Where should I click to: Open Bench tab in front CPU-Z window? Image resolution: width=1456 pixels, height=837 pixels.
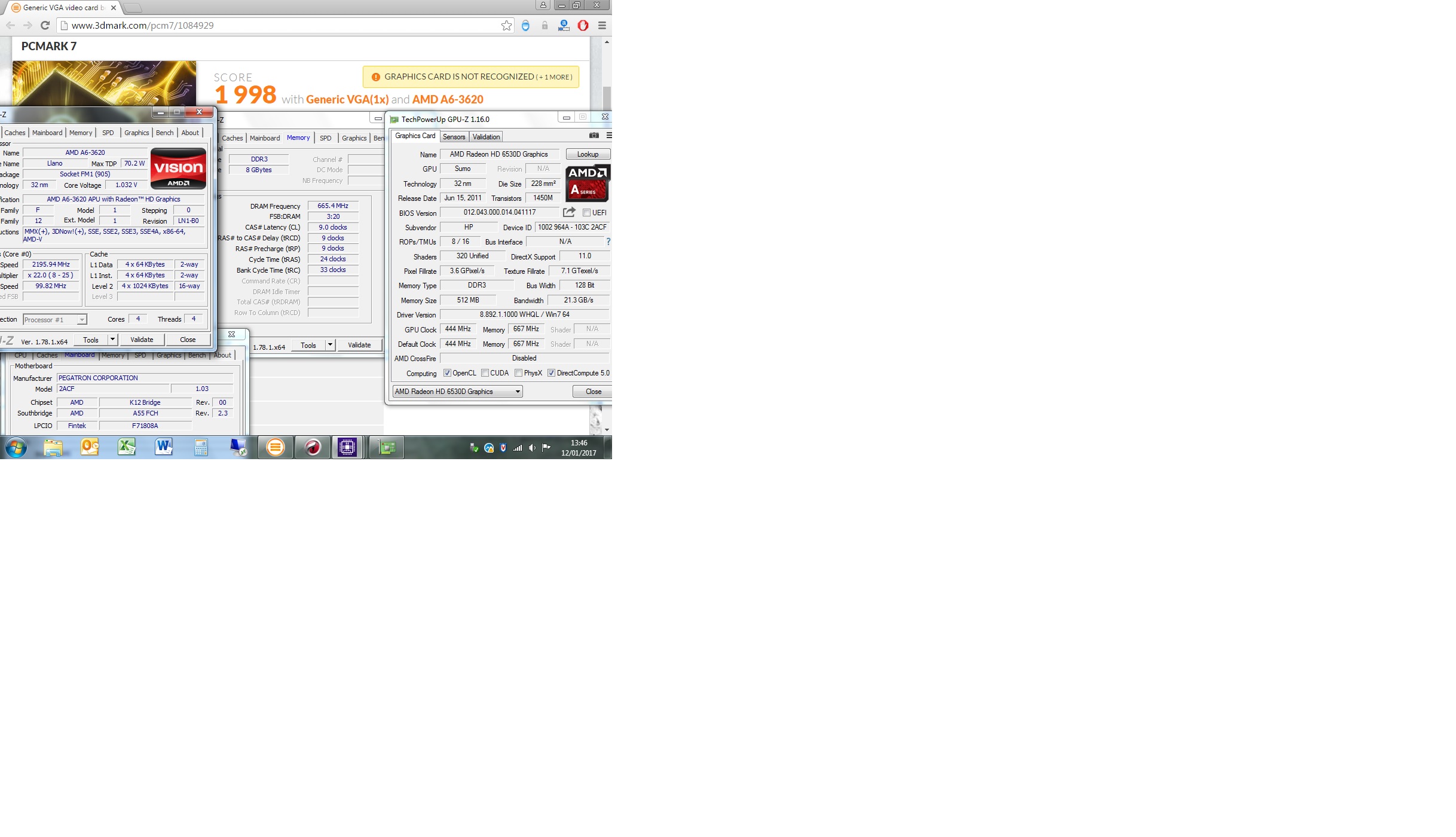click(x=165, y=133)
